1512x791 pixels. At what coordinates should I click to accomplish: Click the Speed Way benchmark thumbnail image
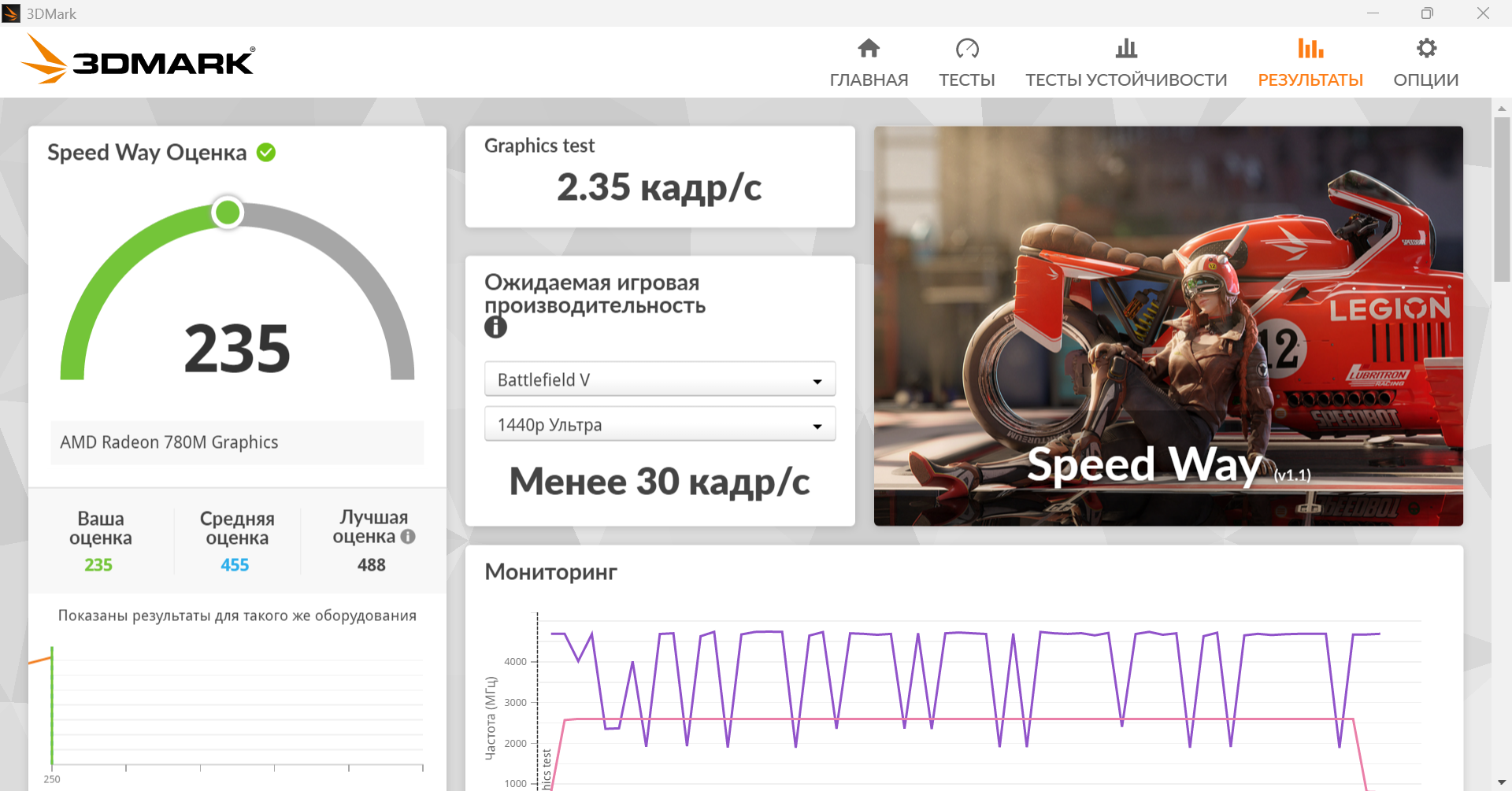click(1169, 326)
